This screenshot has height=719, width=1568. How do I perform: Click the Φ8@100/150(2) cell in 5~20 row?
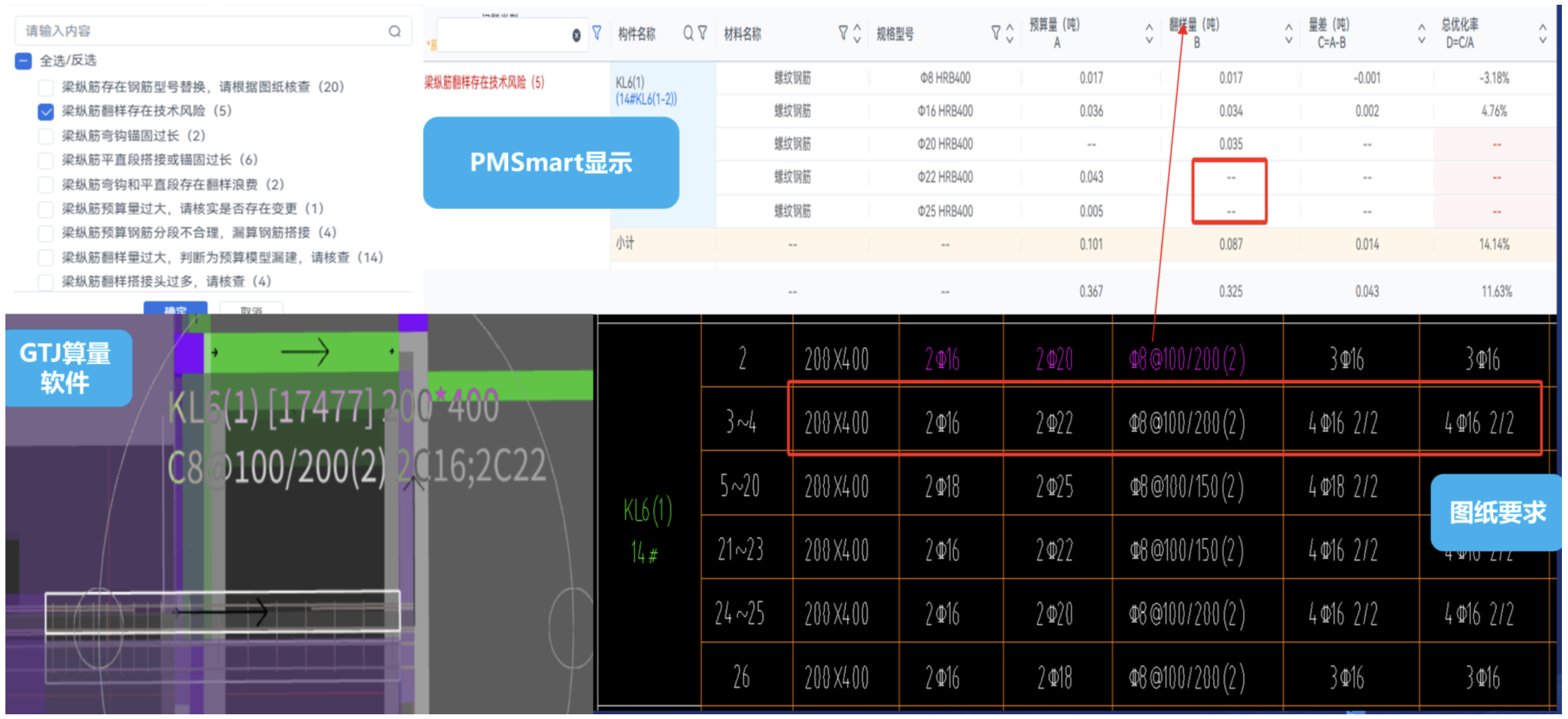1187,486
